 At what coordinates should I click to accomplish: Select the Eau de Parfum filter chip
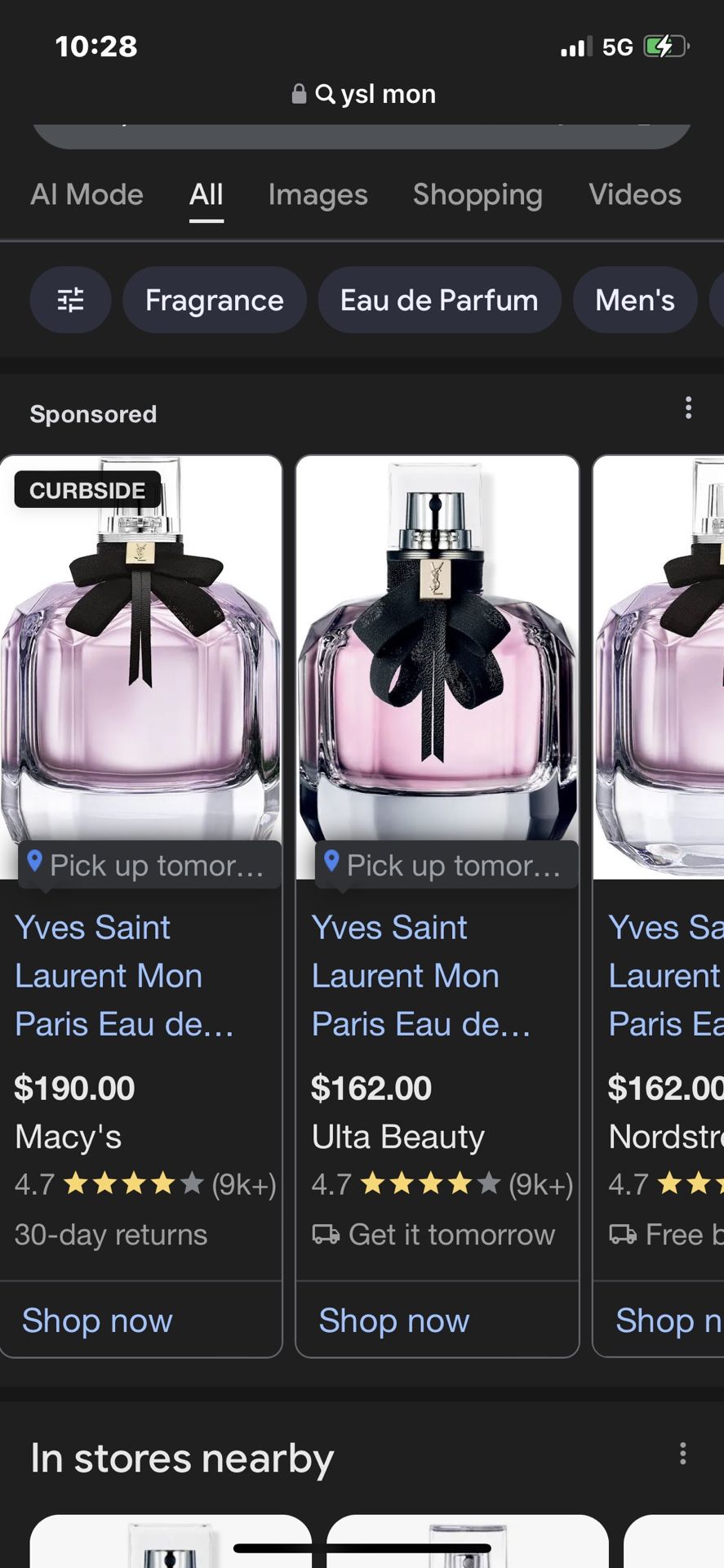point(439,301)
